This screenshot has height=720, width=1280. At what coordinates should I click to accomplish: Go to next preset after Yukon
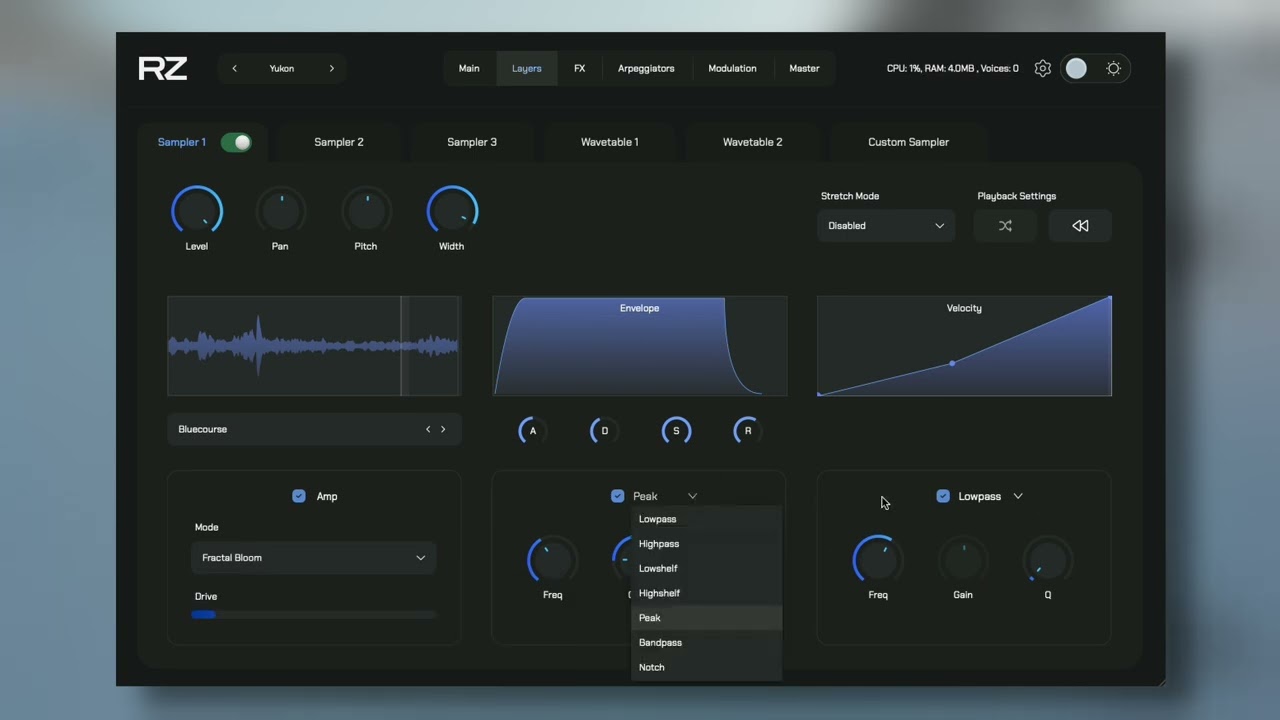tap(332, 68)
